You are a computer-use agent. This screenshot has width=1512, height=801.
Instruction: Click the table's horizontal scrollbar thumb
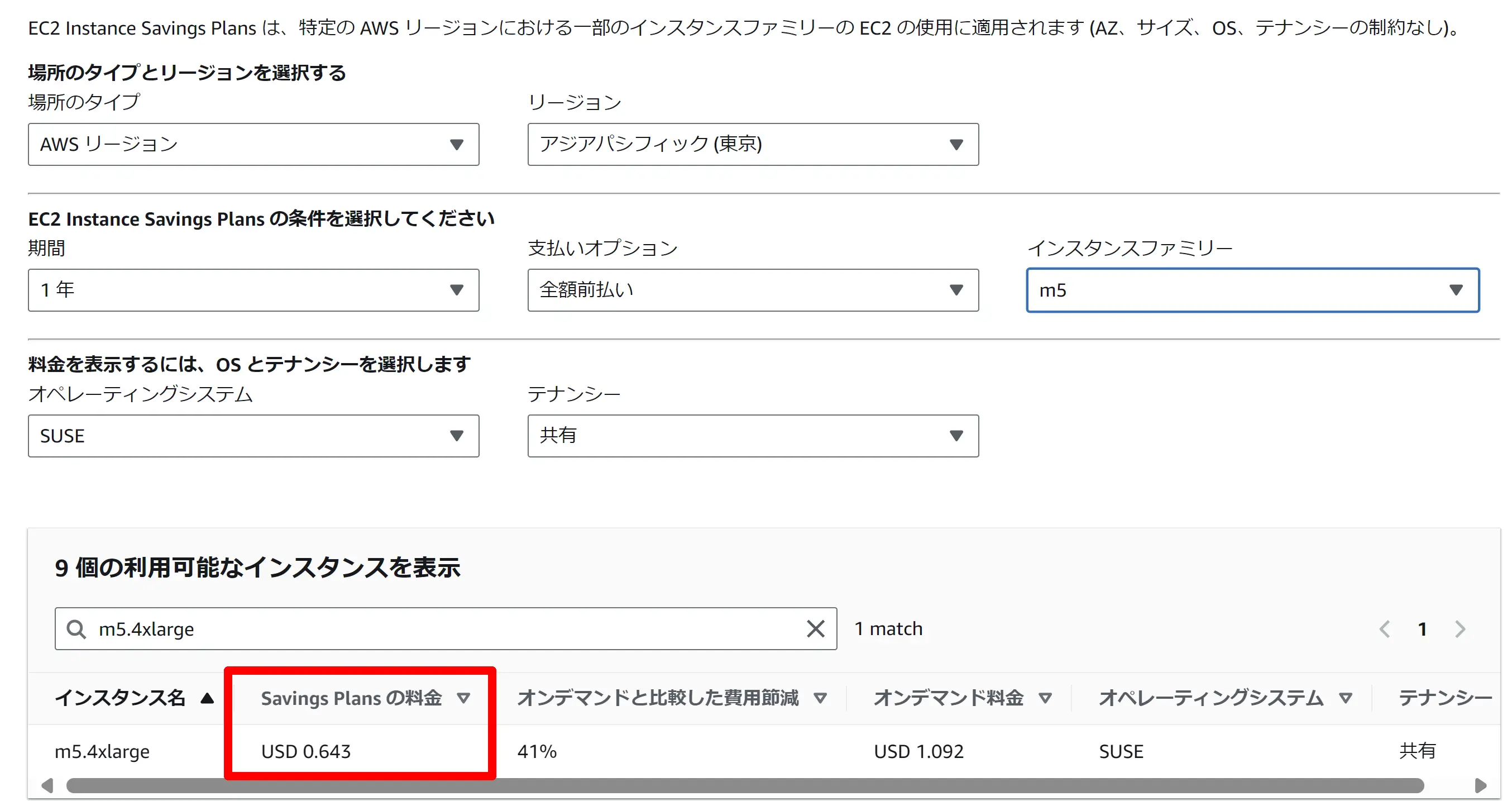745,785
